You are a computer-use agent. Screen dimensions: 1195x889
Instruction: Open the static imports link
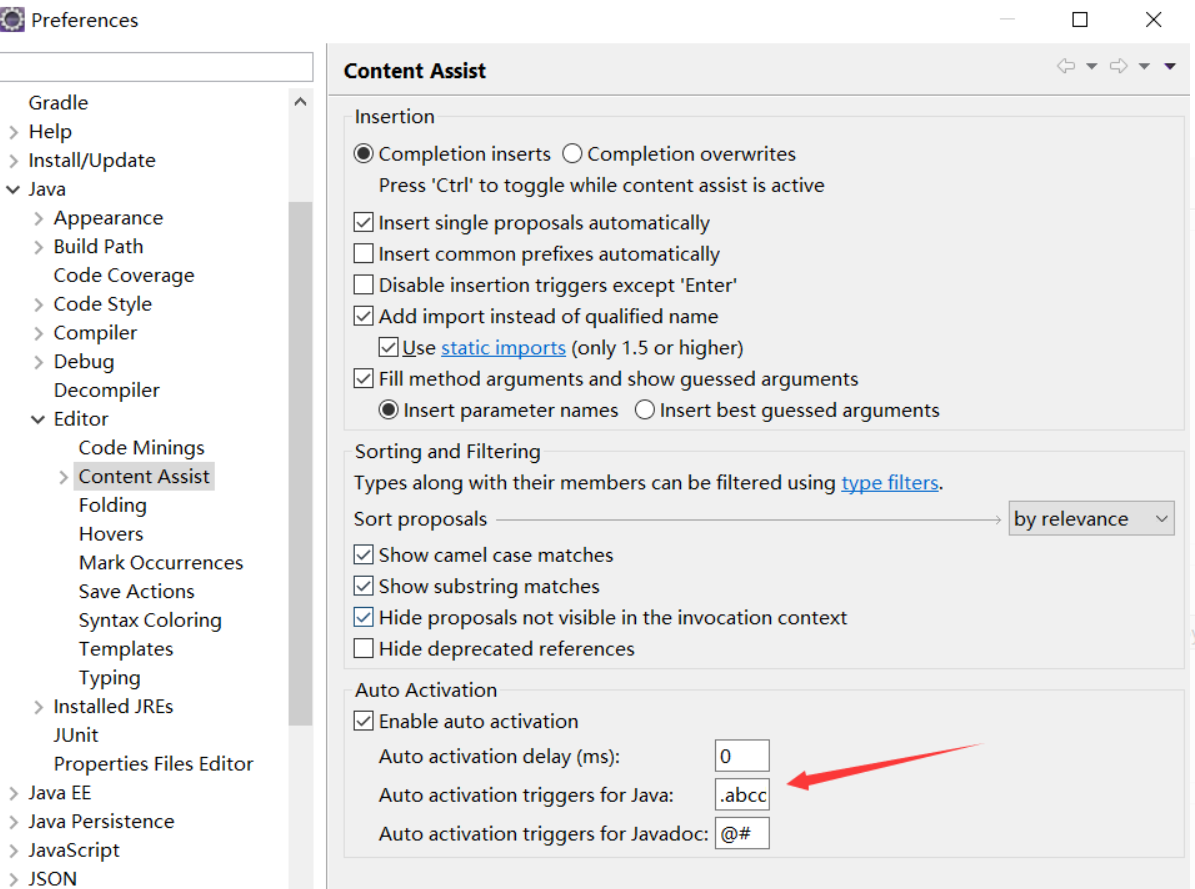pyautogui.click(x=503, y=348)
